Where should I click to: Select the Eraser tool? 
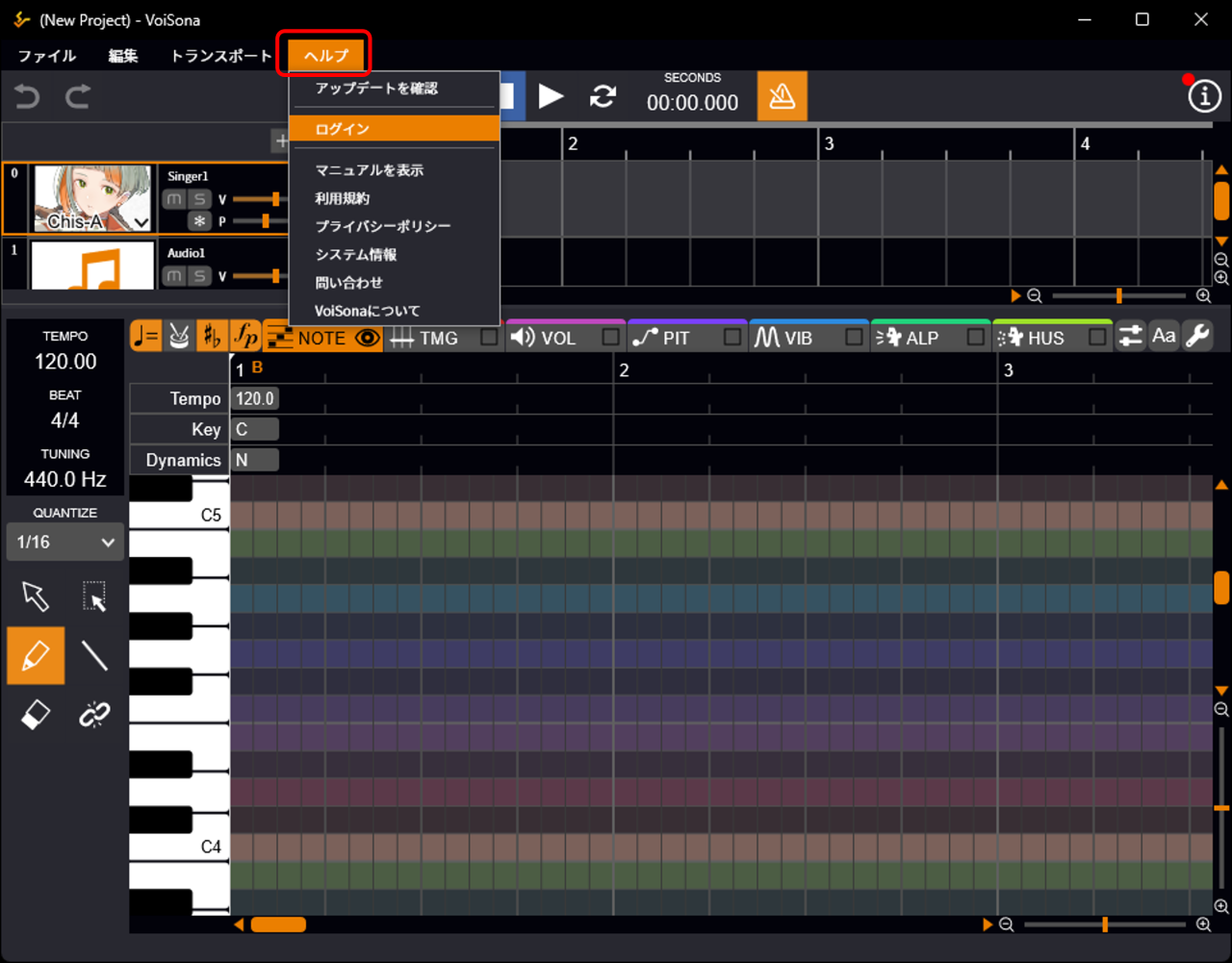36,715
